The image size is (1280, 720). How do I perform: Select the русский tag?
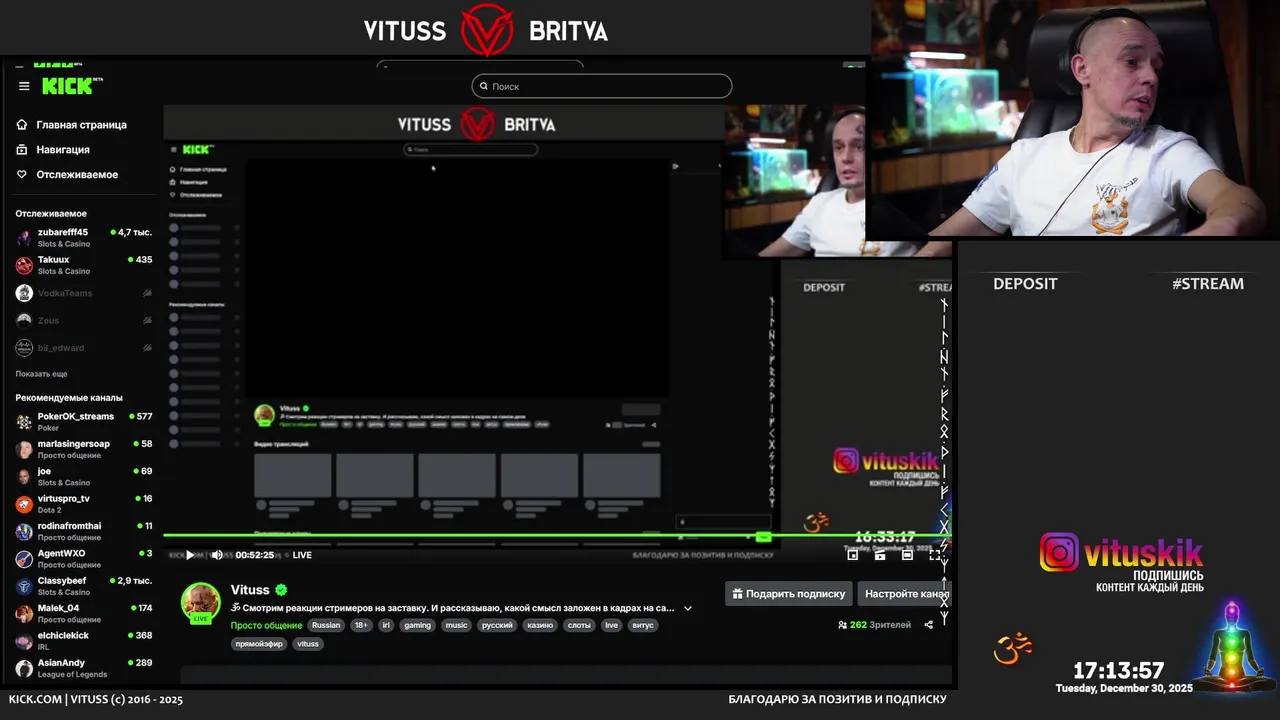(x=497, y=625)
